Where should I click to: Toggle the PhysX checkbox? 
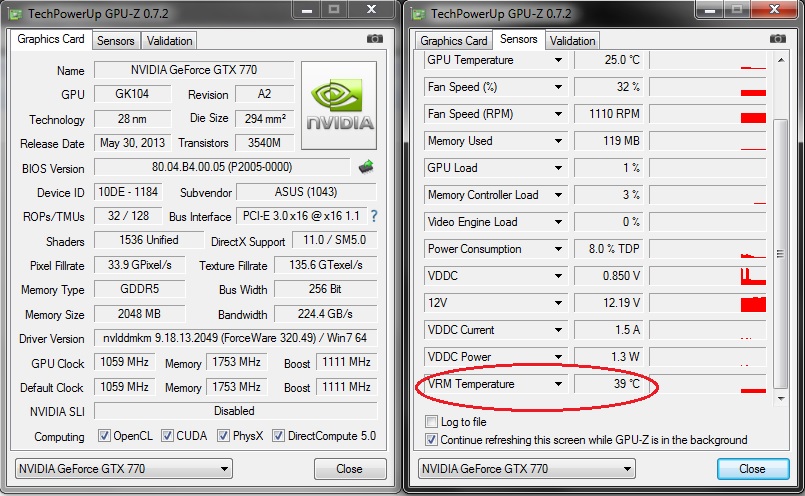tap(223, 436)
